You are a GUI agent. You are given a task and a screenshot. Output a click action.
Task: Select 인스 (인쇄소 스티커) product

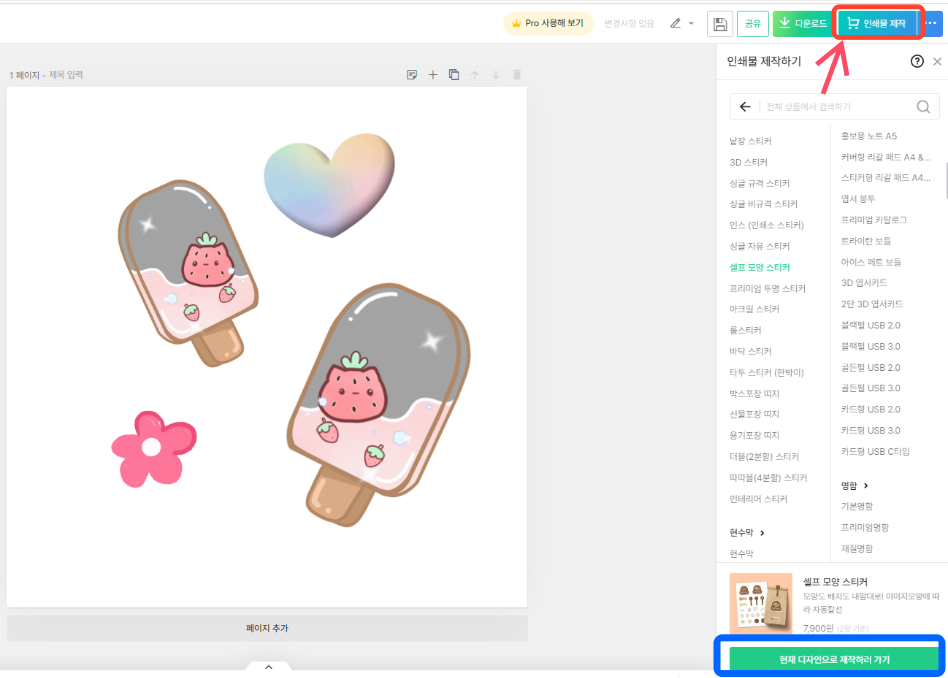tap(767, 225)
